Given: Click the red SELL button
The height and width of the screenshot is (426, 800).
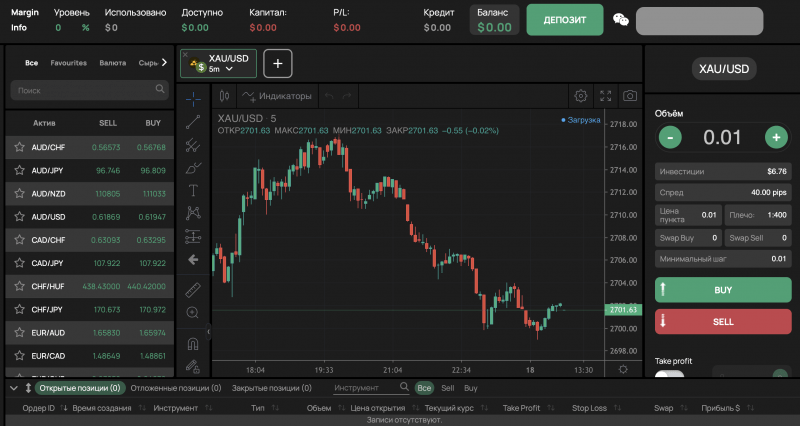Looking at the screenshot, I should pyautogui.click(x=723, y=321).
